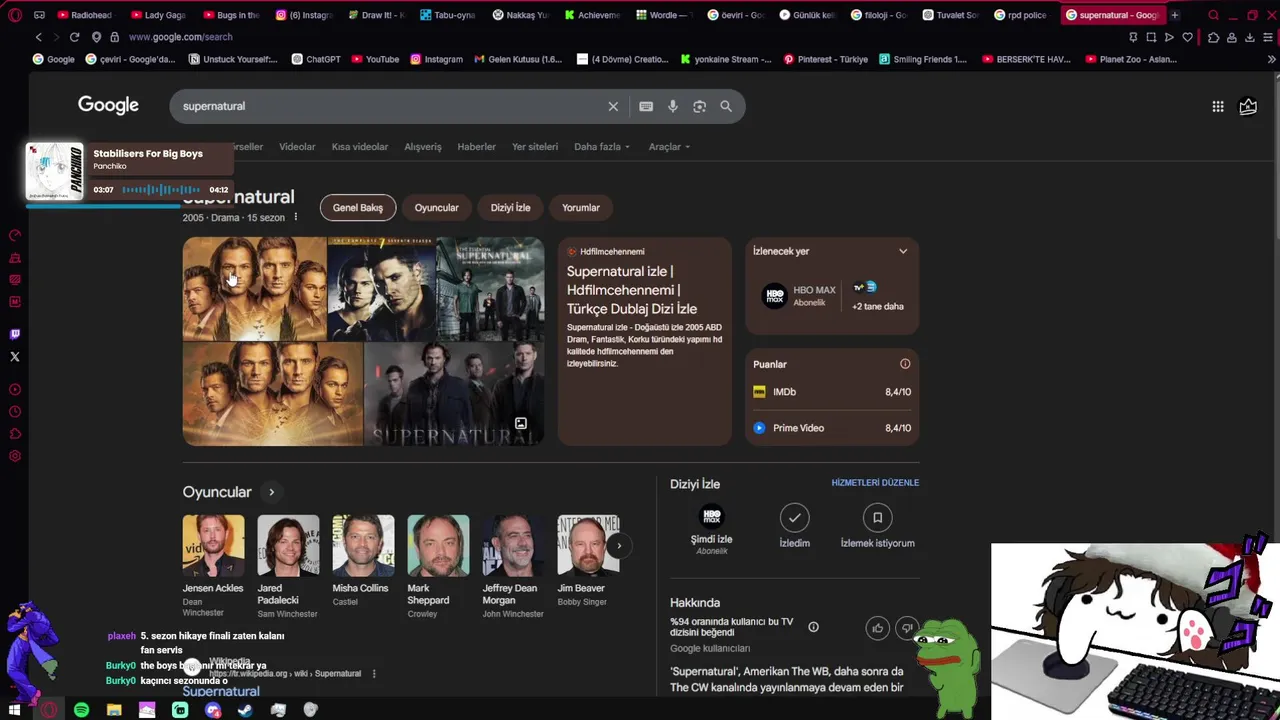Image resolution: width=1280 pixels, height=720 pixels.
Task: Open Mark Sheppard cast thumbnail
Action: (438, 545)
